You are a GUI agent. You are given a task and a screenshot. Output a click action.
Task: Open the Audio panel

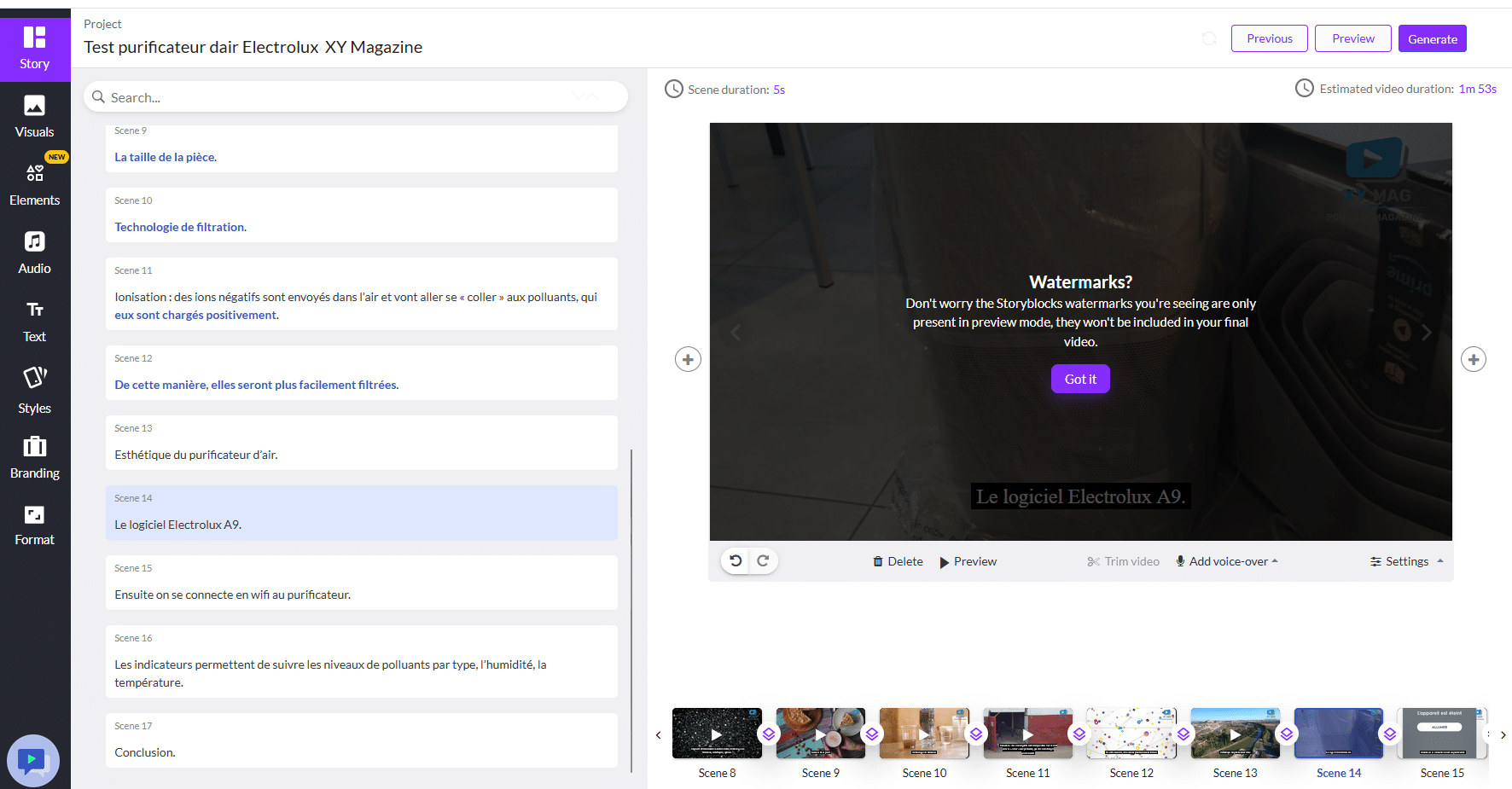pos(35,253)
